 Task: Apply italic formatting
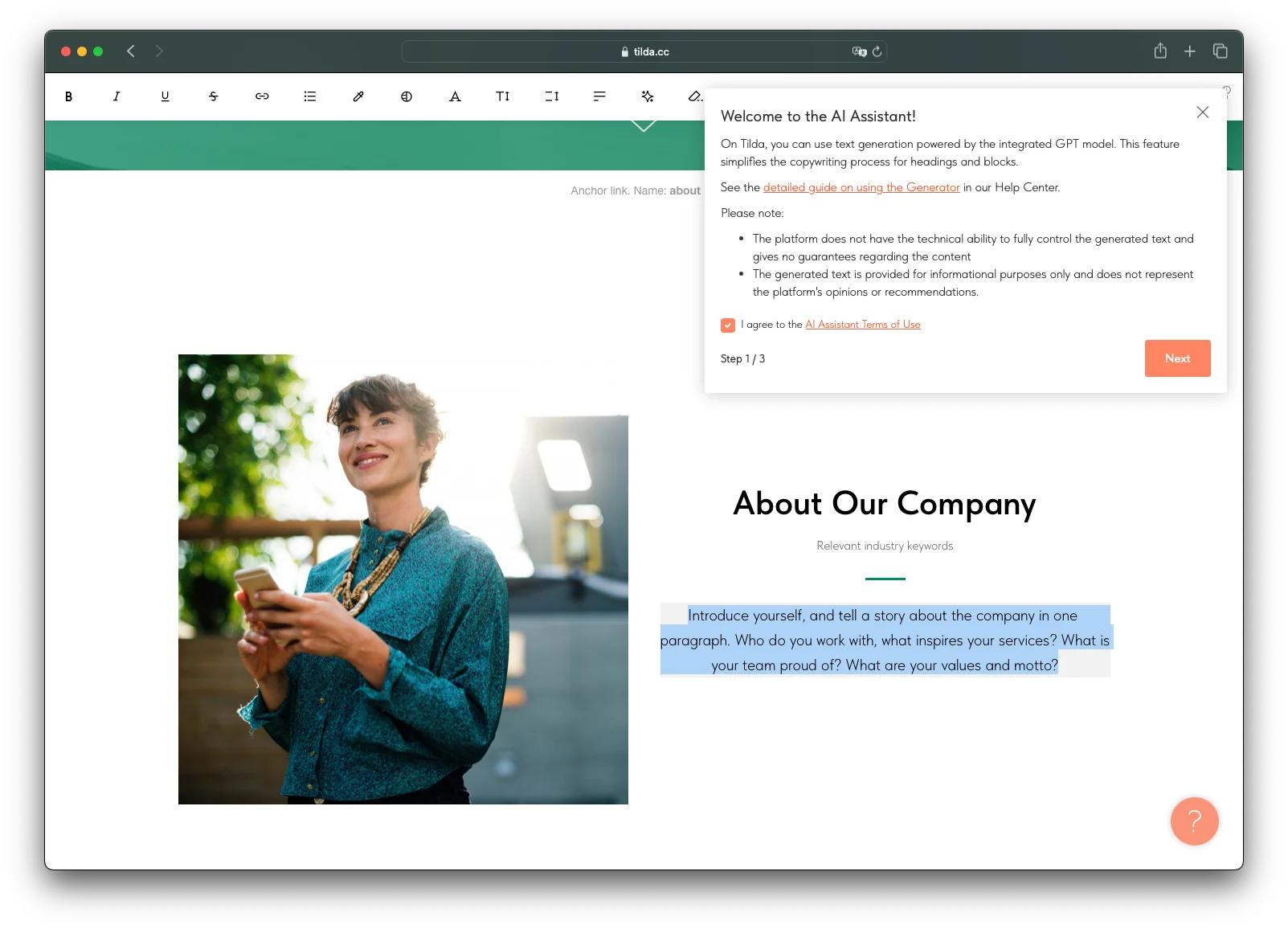(117, 96)
